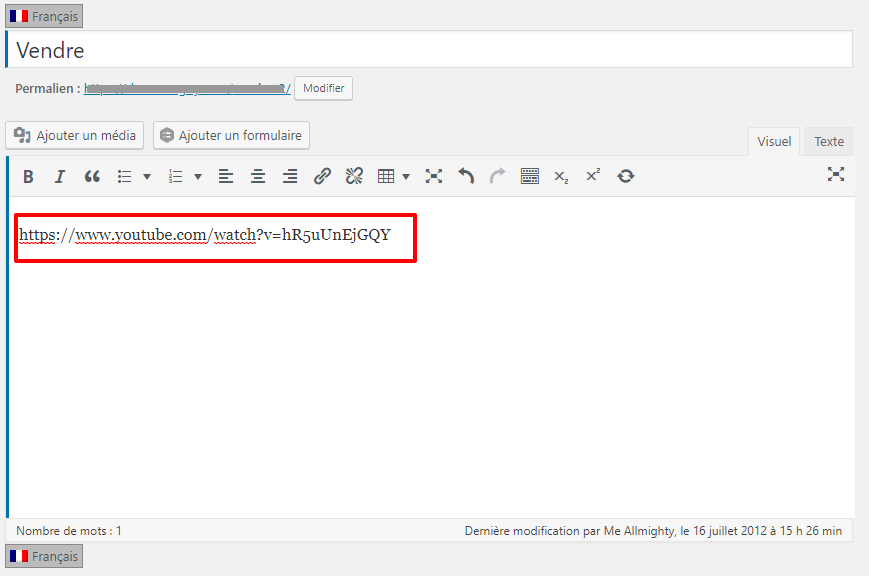Click the Dernière modification status text
869x576 pixels.
coord(653,531)
